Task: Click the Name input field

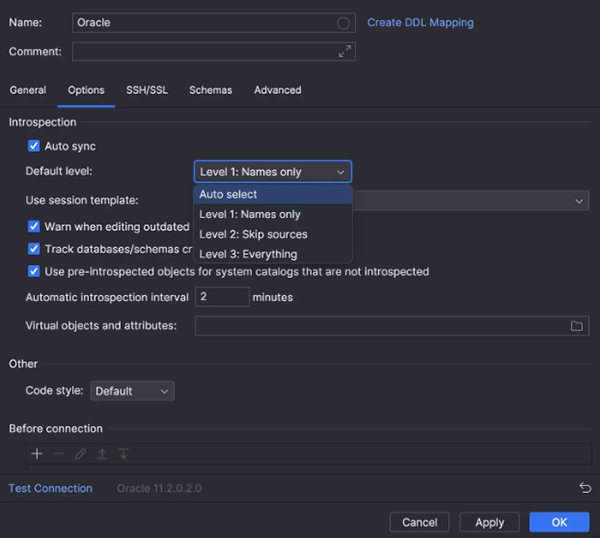Action: [214, 23]
